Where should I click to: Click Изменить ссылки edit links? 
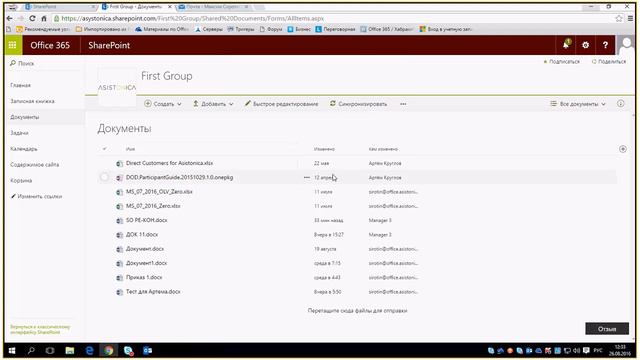(36, 197)
